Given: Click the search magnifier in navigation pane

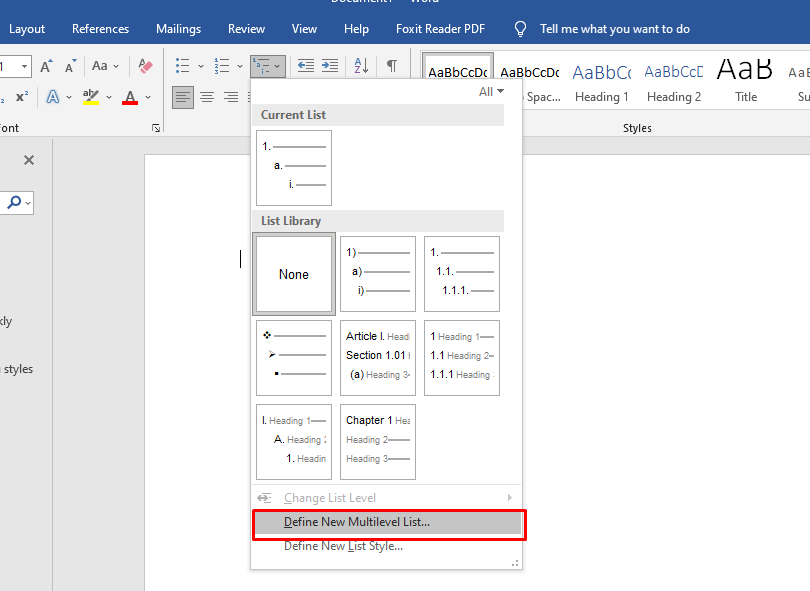Looking at the screenshot, I should [14, 202].
